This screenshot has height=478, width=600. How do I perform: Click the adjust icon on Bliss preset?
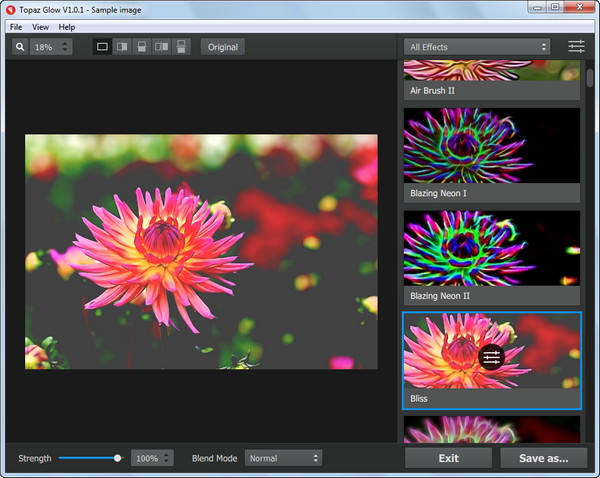pos(491,357)
